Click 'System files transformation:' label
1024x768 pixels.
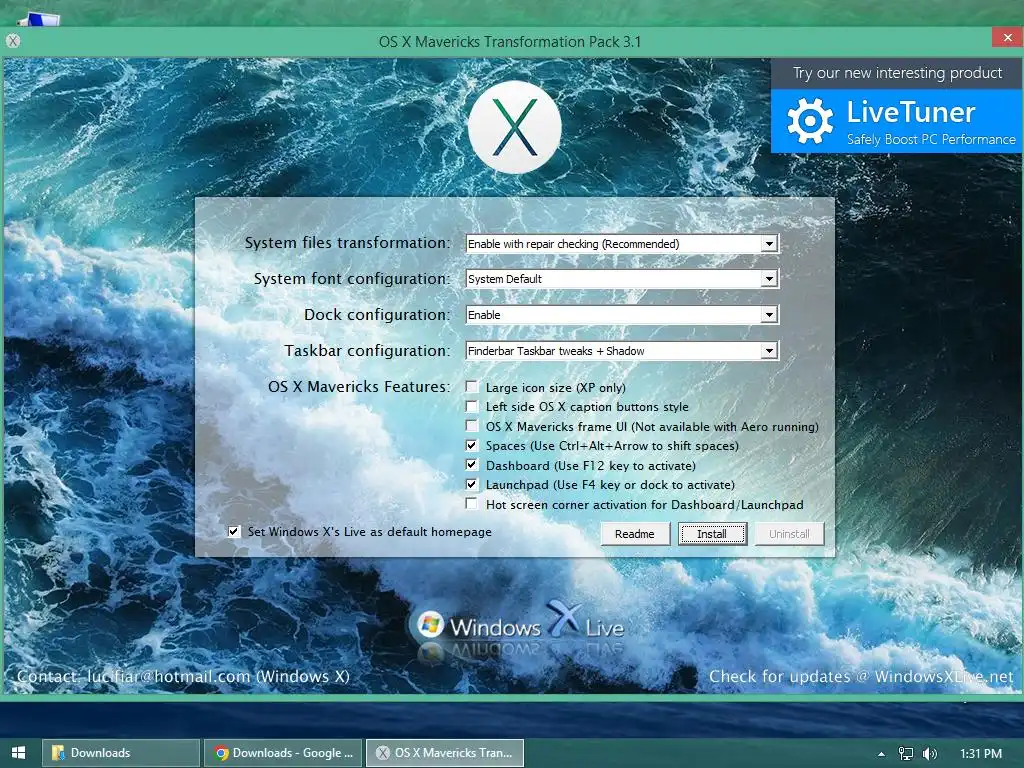[347, 243]
